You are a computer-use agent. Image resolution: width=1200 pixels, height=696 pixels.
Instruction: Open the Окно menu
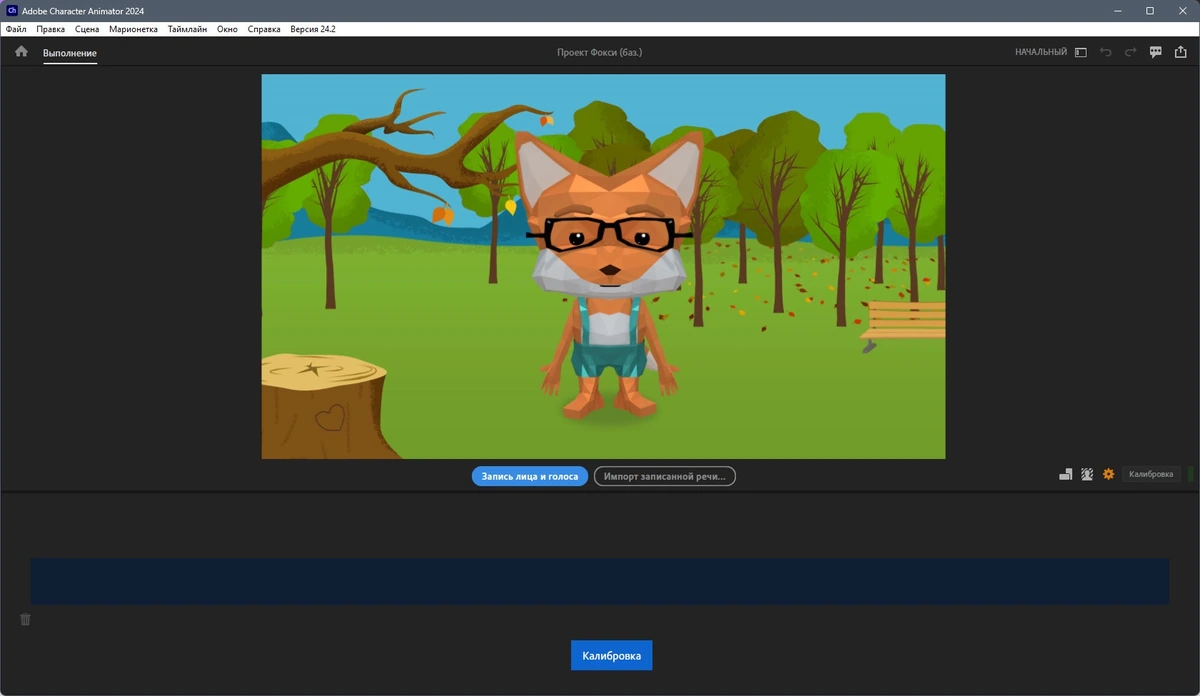[227, 29]
